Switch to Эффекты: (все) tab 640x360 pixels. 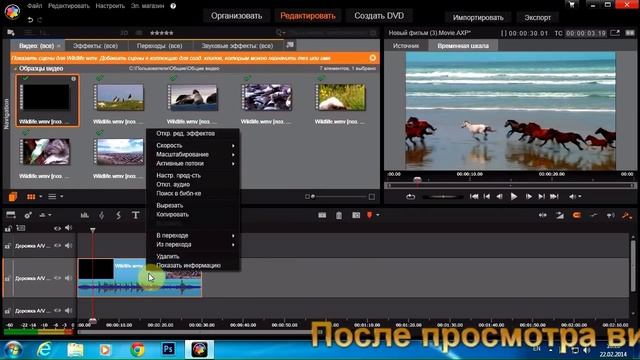point(96,46)
